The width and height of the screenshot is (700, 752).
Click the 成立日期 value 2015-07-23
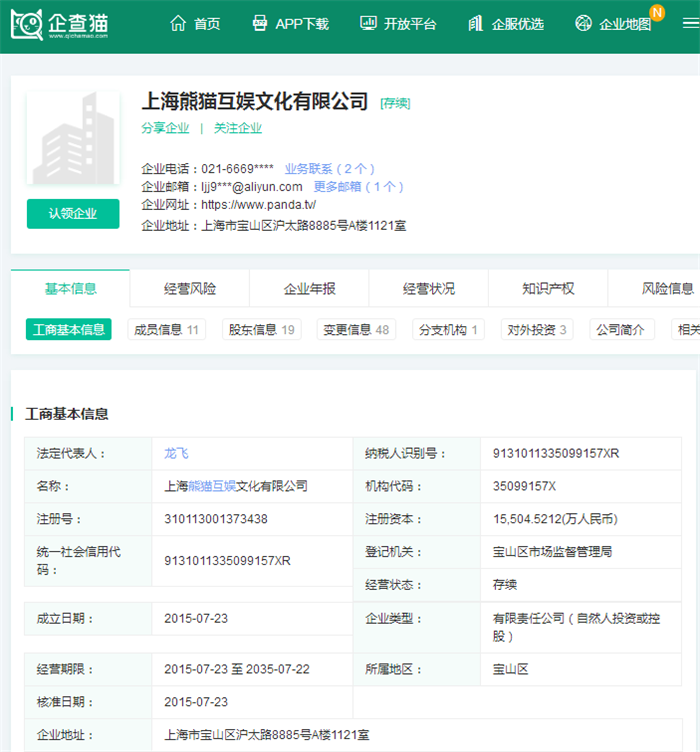(x=196, y=618)
